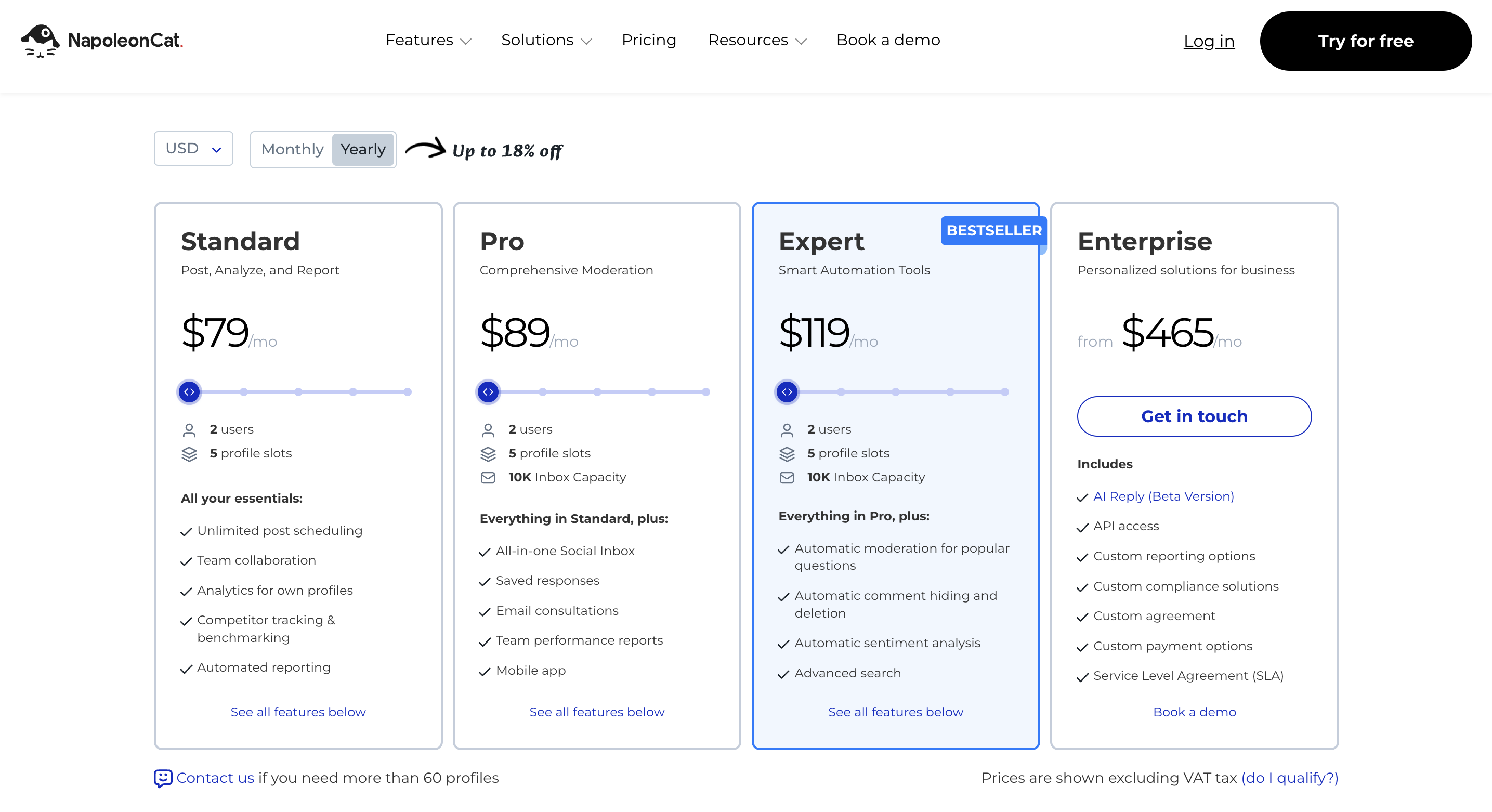The height and width of the screenshot is (812, 1492).
Task: Switch billing to Monthly
Action: point(292,149)
